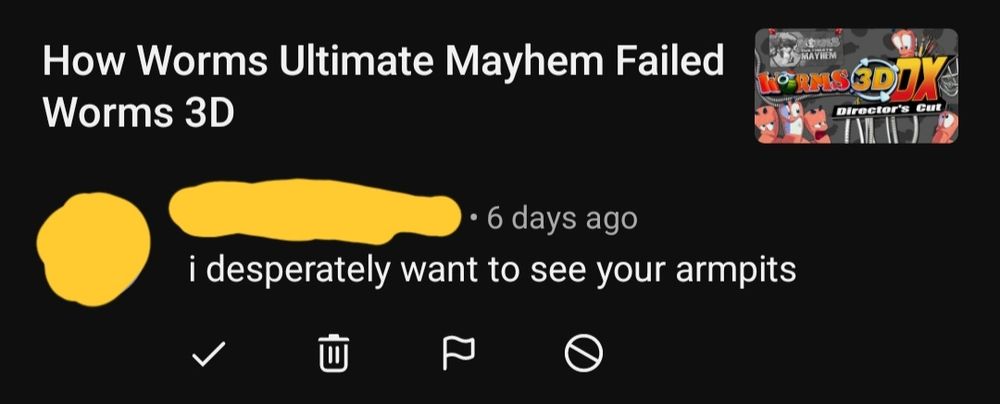The height and width of the screenshot is (404, 1000).
Task: Report the comment with the flag icon
Action: click(x=459, y=354)
